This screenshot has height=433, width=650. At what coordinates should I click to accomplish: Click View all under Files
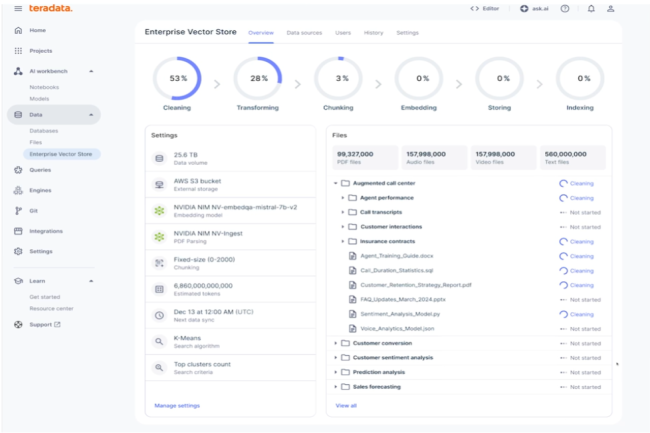(346, 406)
